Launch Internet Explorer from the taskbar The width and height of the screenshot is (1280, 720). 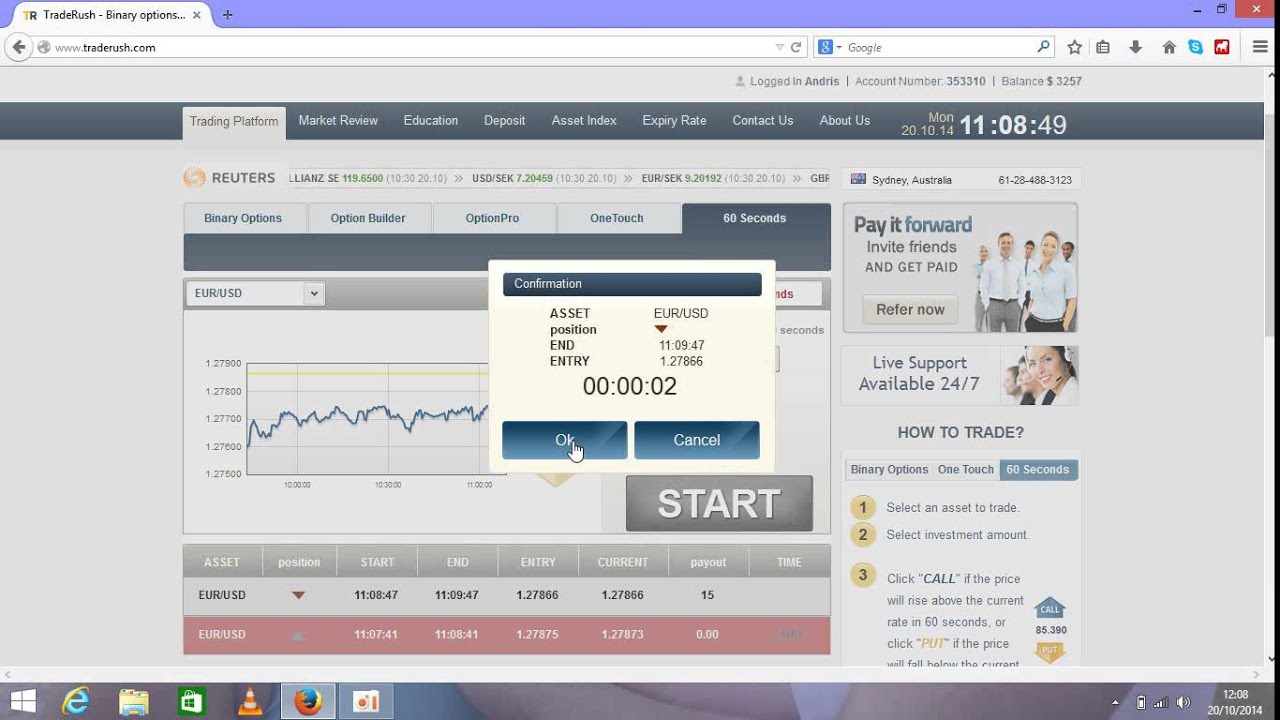tap(76, 702)
